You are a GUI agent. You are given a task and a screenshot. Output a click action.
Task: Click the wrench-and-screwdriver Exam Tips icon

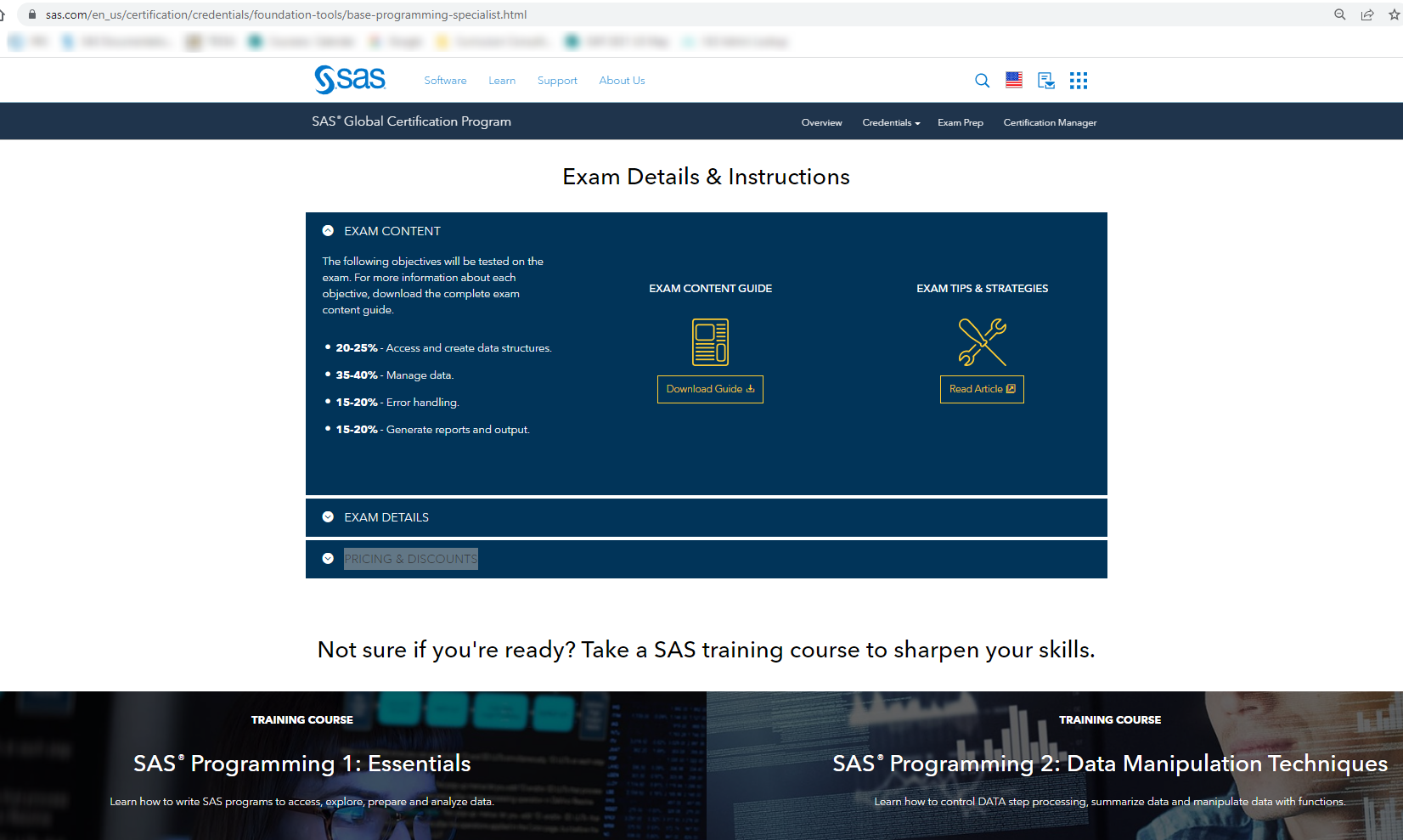pos(982,341)
